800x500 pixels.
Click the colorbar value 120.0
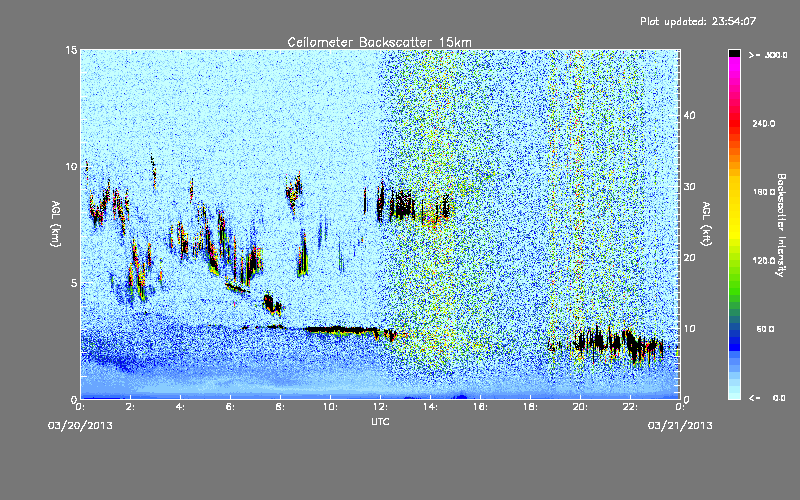[764, 260]
